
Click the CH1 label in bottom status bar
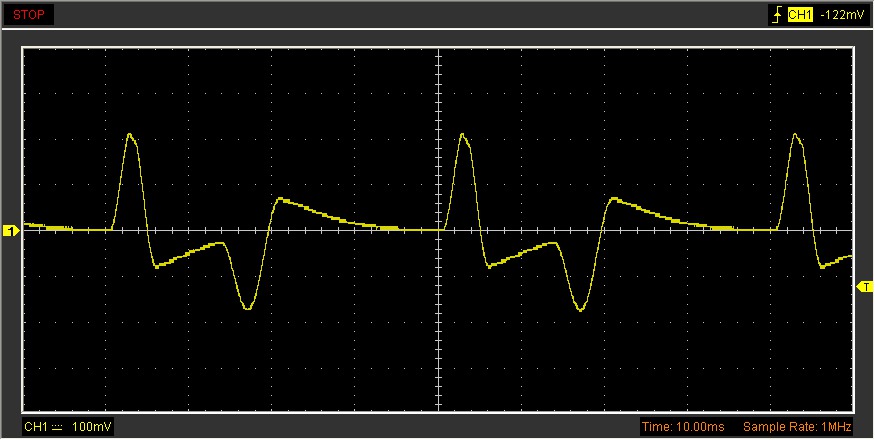coord(35,428)
